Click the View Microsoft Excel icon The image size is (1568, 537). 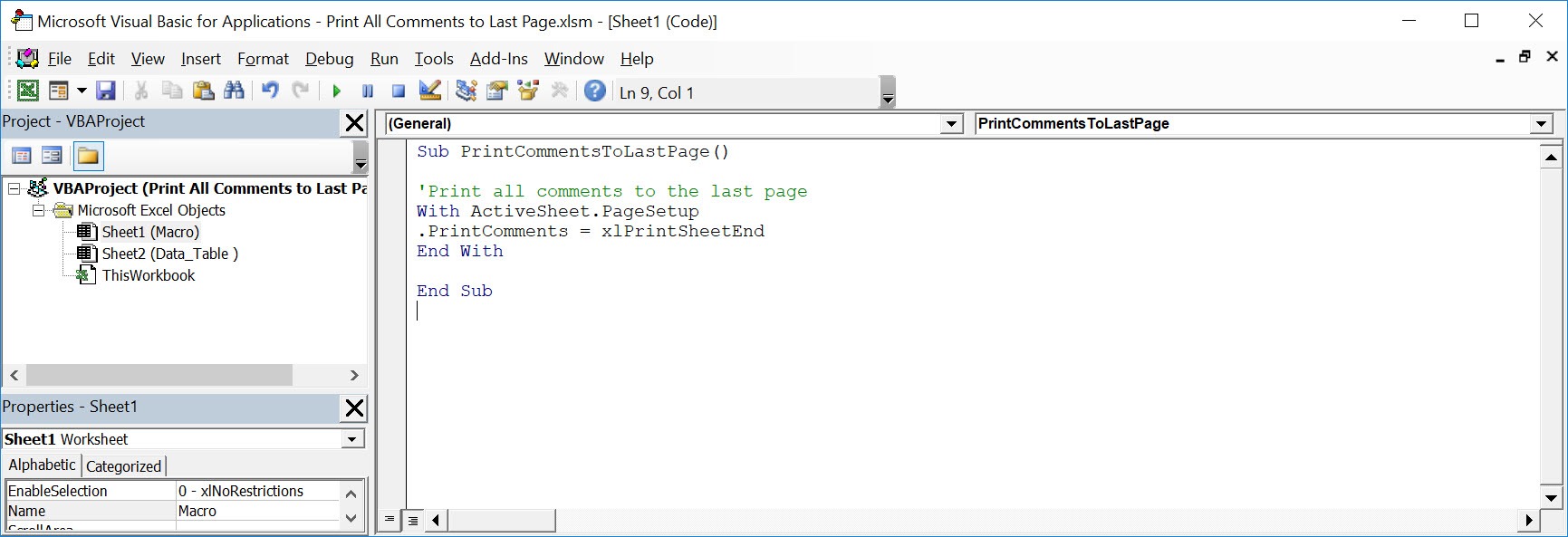click(x=28, y=91)
